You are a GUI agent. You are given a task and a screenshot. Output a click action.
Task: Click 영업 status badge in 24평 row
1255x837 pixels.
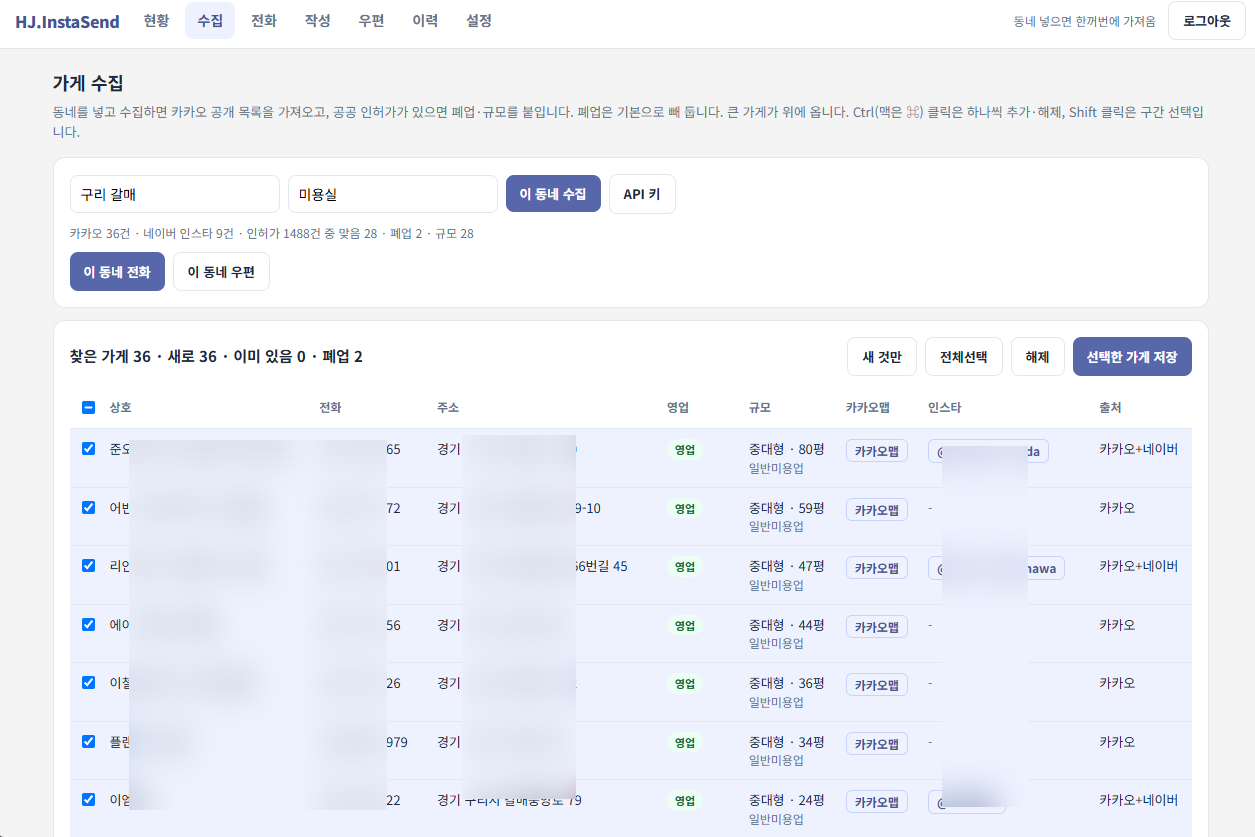point(685,801)
